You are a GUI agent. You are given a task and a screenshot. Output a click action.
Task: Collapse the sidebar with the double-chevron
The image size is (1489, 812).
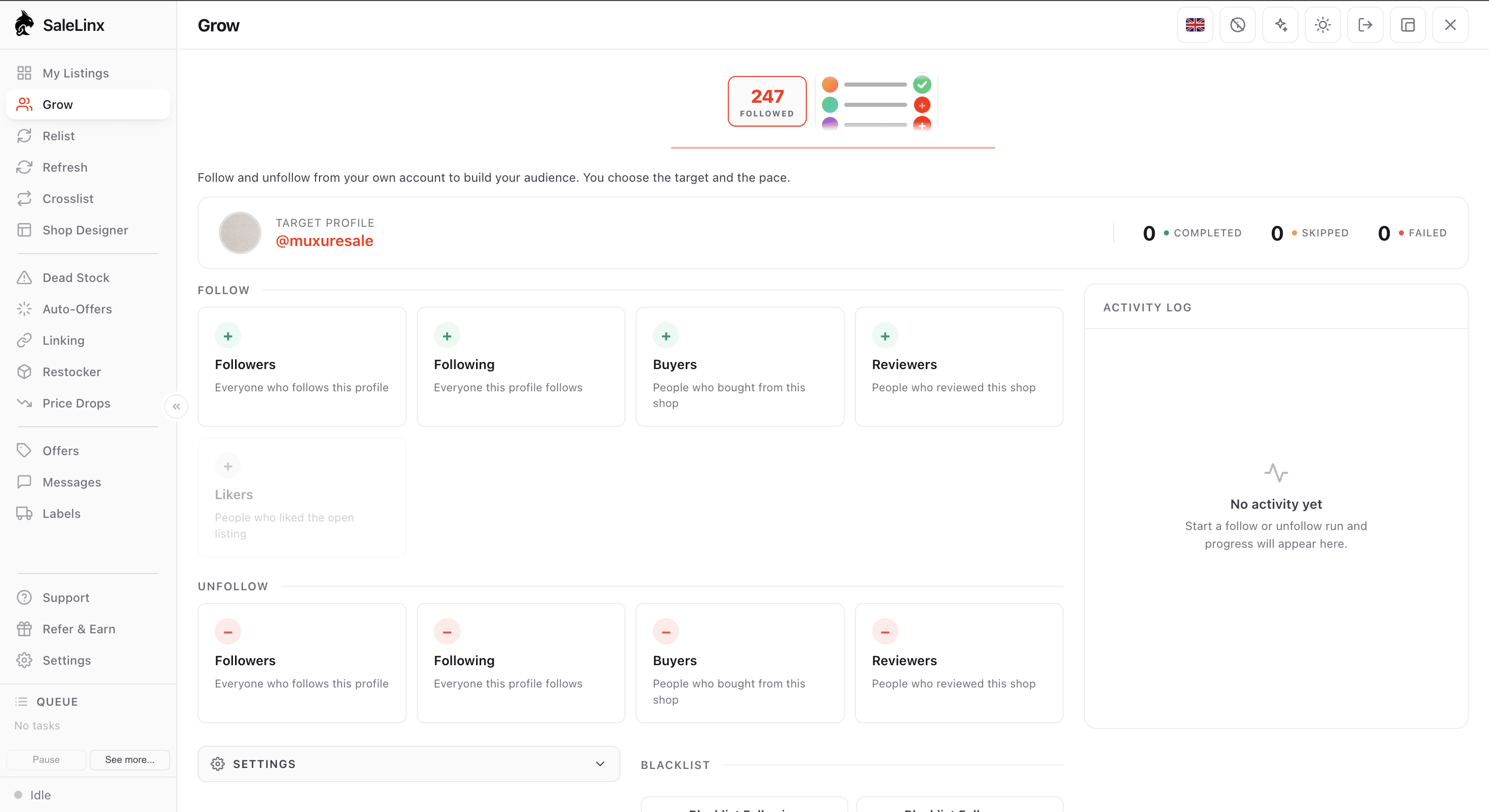click(176, 407)
